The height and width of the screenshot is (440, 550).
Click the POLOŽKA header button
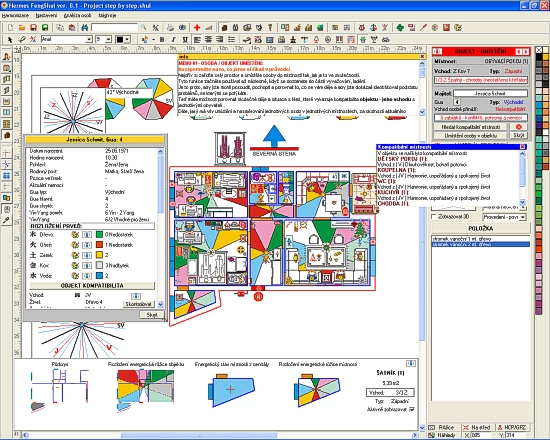pos(481,228)
